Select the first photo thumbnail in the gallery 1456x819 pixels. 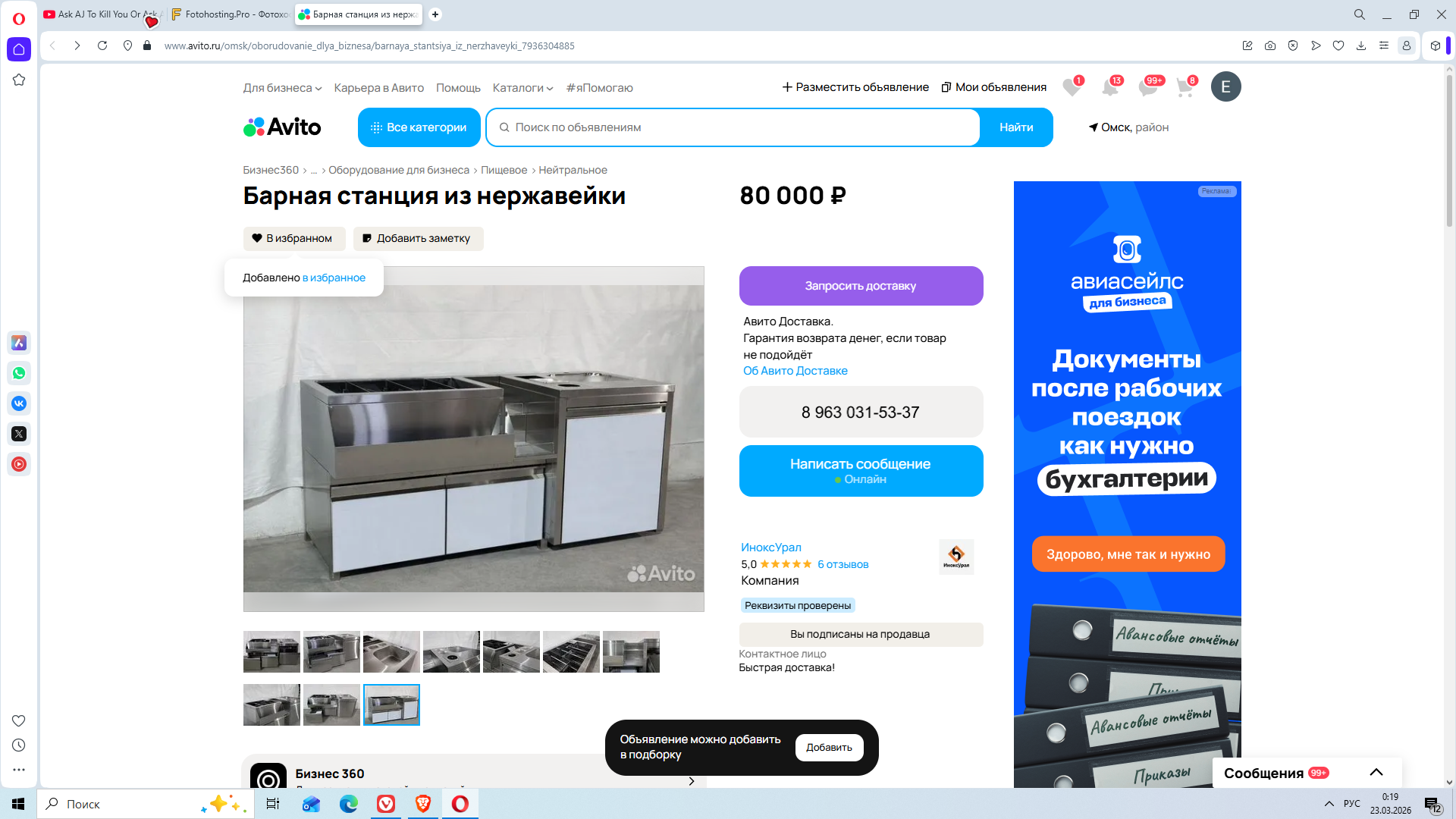coord(271,651)
